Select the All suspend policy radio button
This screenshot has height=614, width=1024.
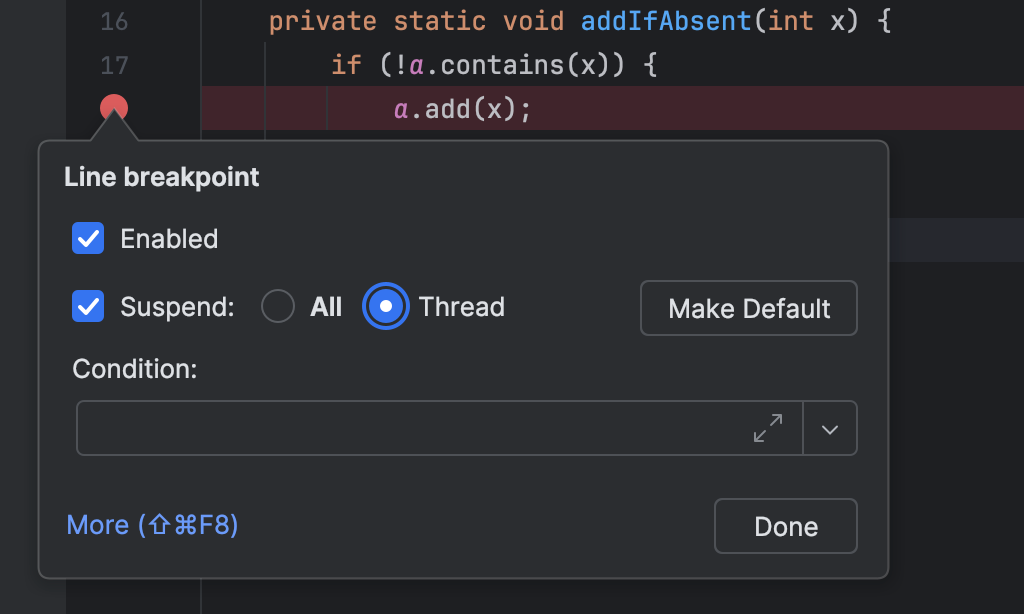pyautogui.click(x=278, y=307)
